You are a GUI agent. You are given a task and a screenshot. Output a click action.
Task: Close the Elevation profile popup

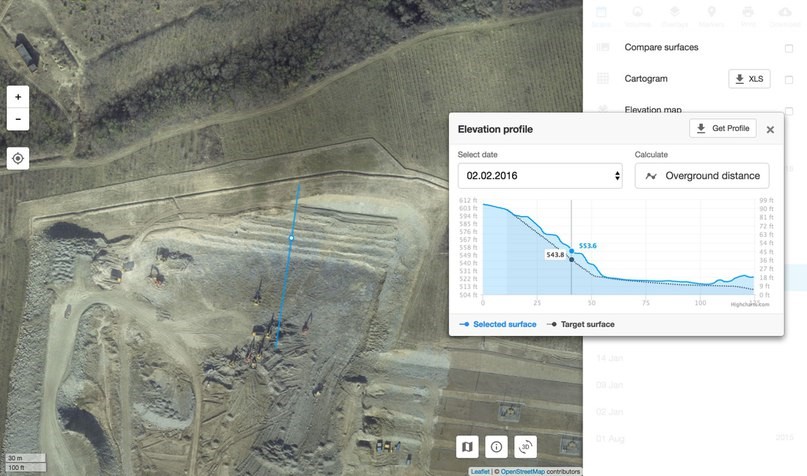pyautogui.click(x=770, y=130)
